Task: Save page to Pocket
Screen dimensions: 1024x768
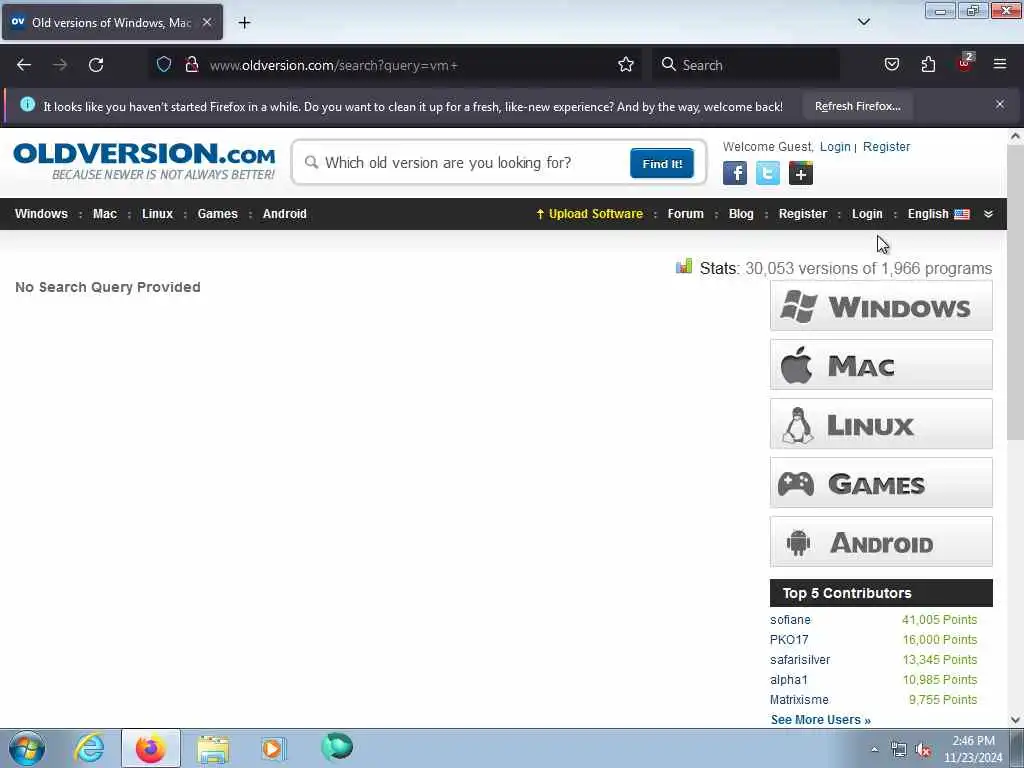Action: click(891, 64)
